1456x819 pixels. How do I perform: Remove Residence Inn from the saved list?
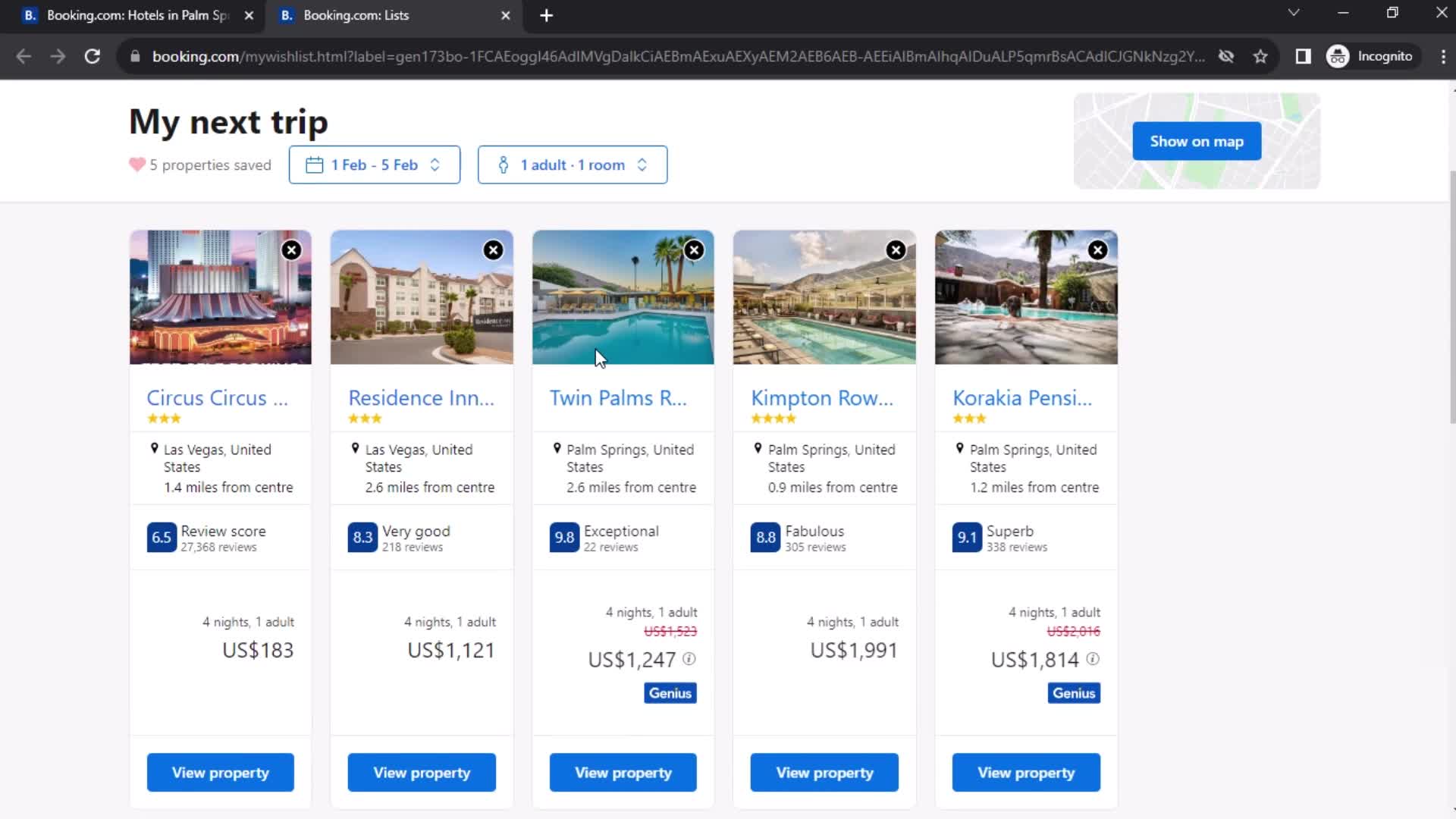493,250
